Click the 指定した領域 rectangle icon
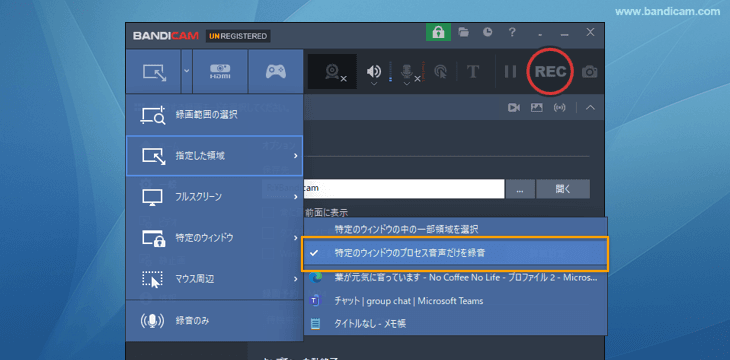The height and width of the screenshot is (360, 730). [154, 156]
